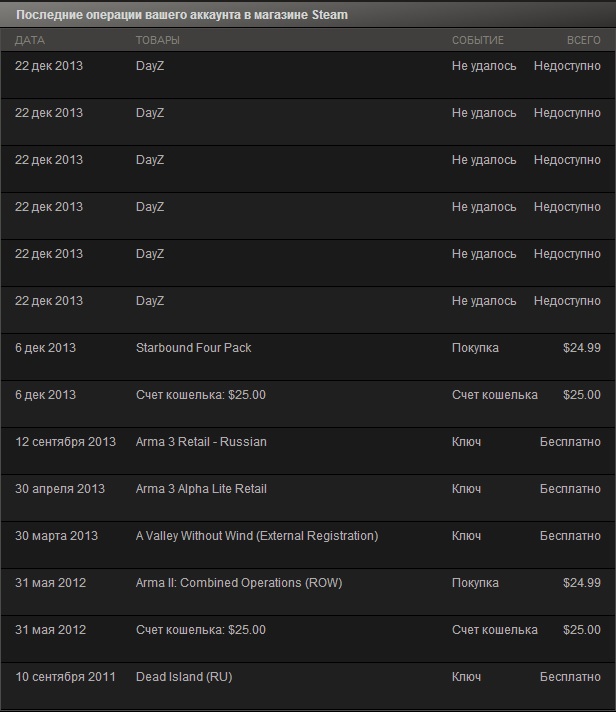Click A Valley Without Wind (External Registration)

tap(257, 536)
